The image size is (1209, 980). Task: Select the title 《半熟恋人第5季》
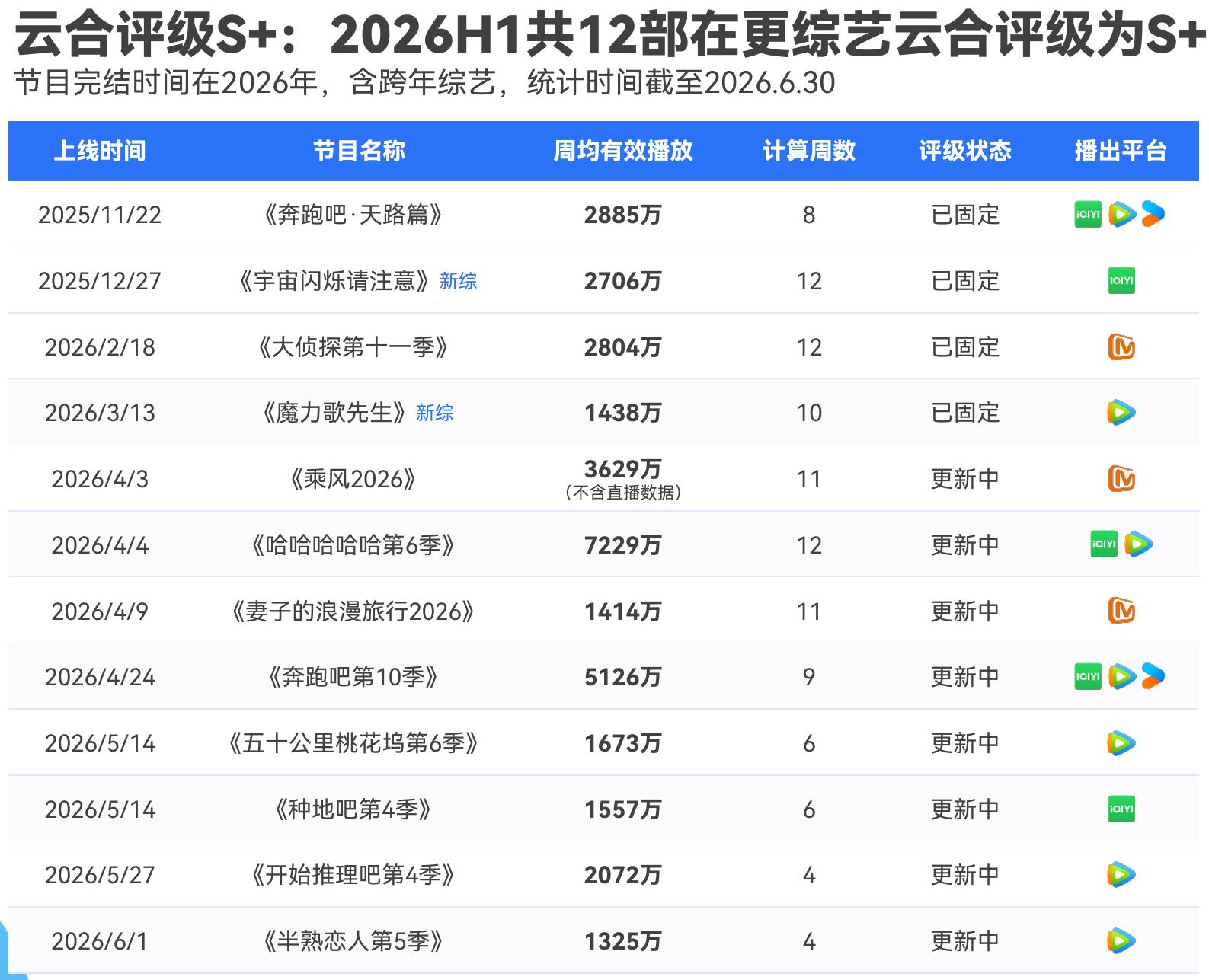[353, 941]
